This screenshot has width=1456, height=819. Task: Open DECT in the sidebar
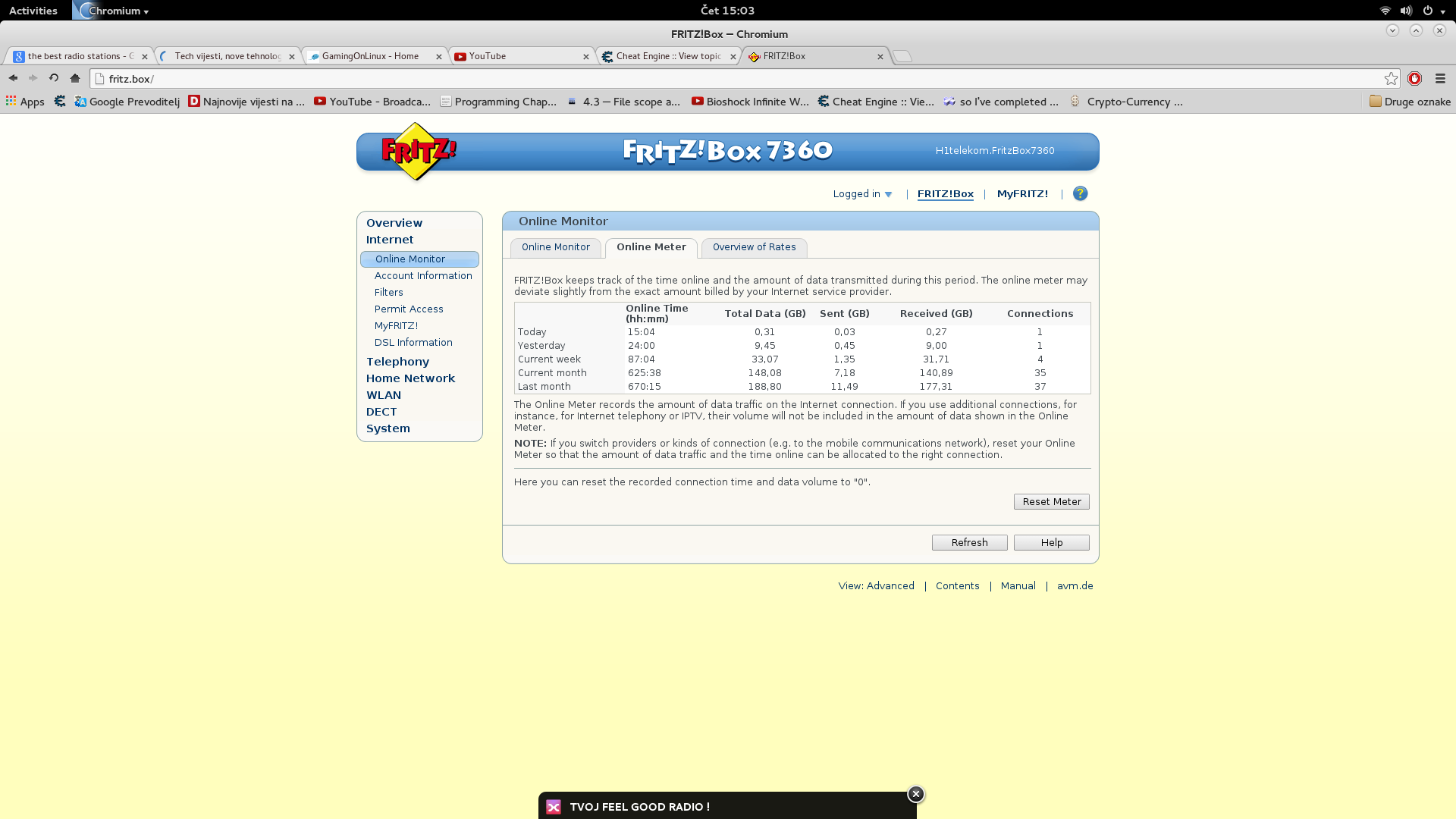[381, 412]
